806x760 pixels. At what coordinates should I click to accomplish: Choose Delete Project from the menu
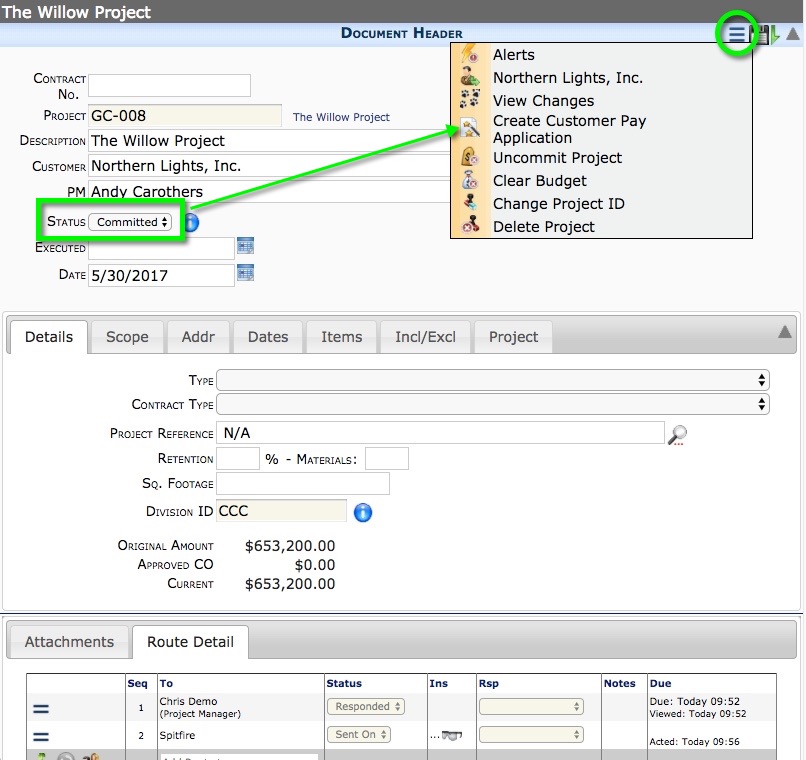pos(543,227)
